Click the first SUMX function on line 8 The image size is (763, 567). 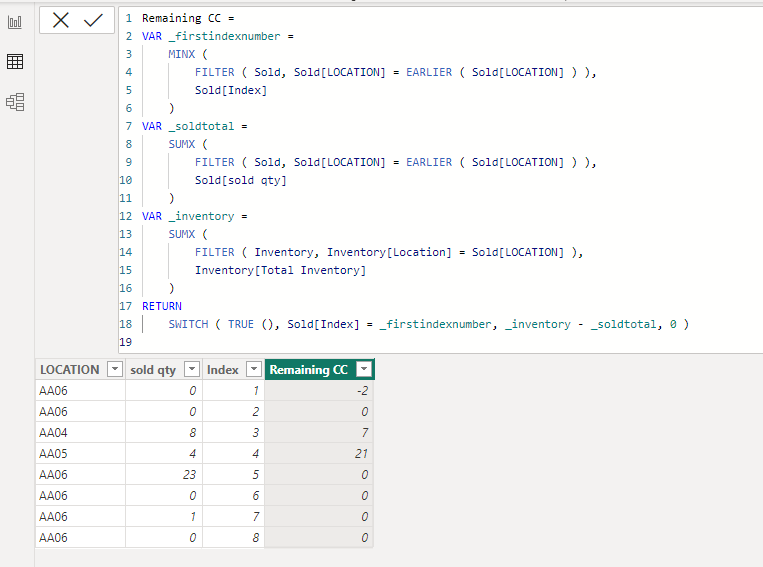click(x=182, y=144)
